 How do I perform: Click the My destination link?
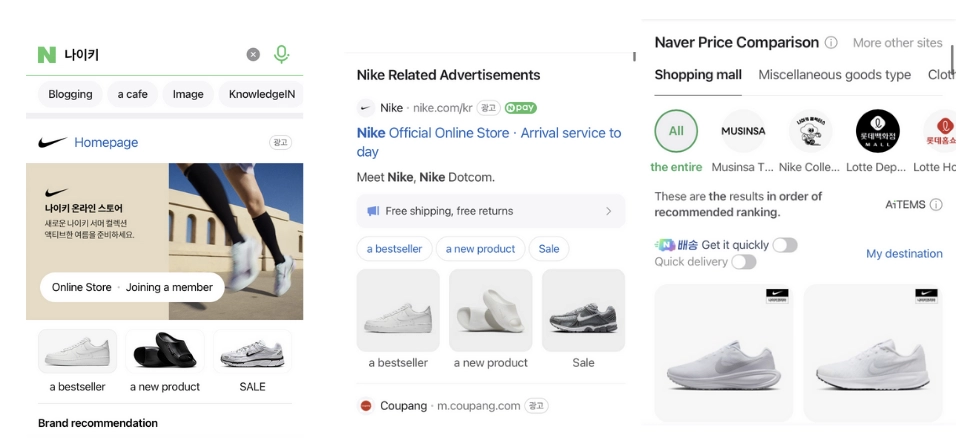(904, 254)
